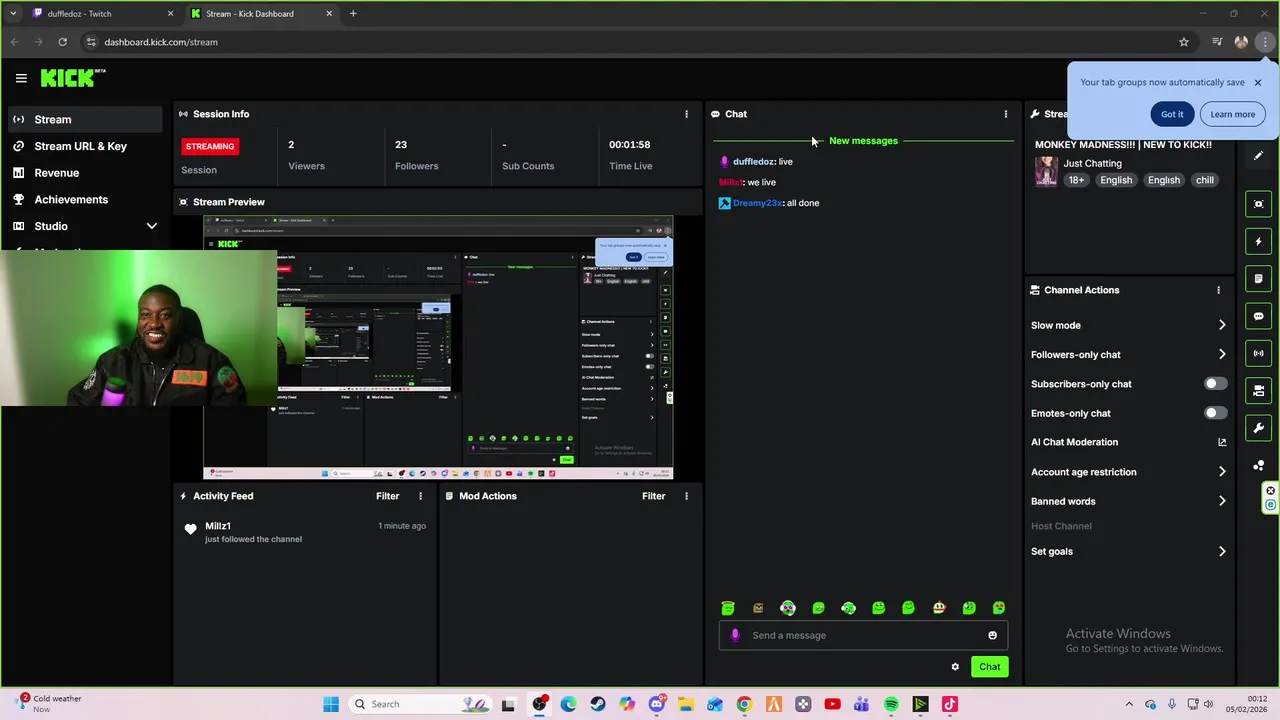Click the Just Chatting category thumbnail
The height and width of the screenshot is (720, 1280).
tap(1046, 172)
